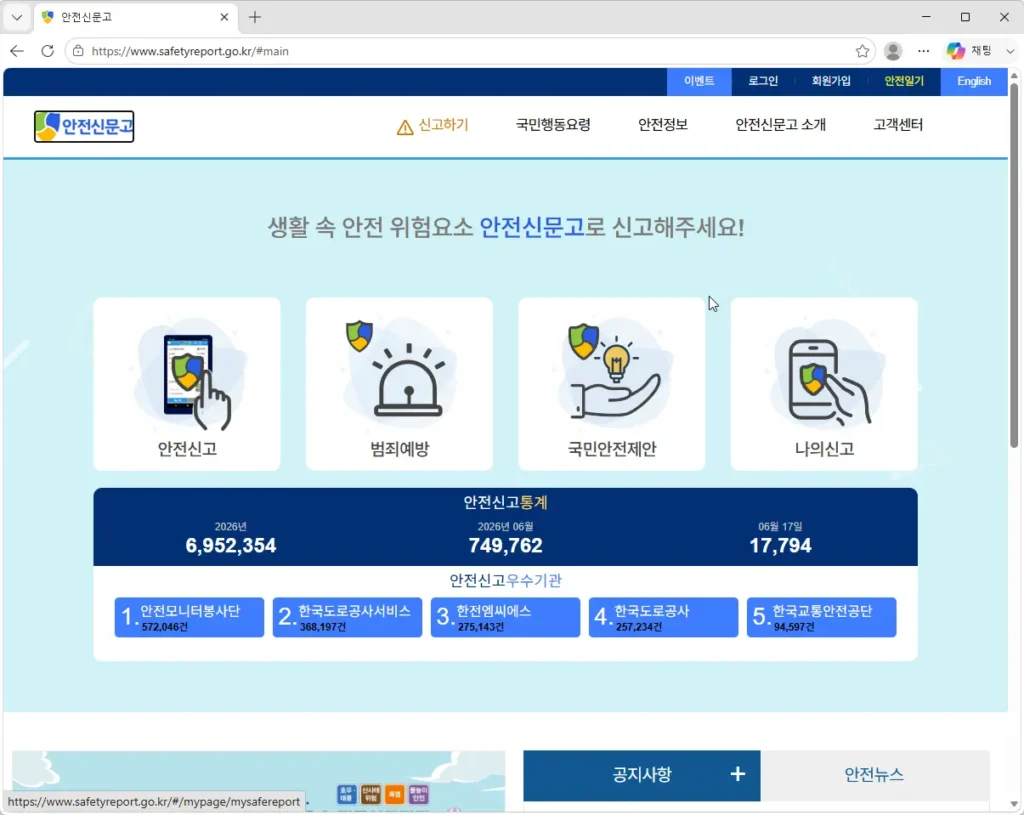The image size is (1024, 815).
Task: Click the address bar URL
Action: click(x=190, y=51)
